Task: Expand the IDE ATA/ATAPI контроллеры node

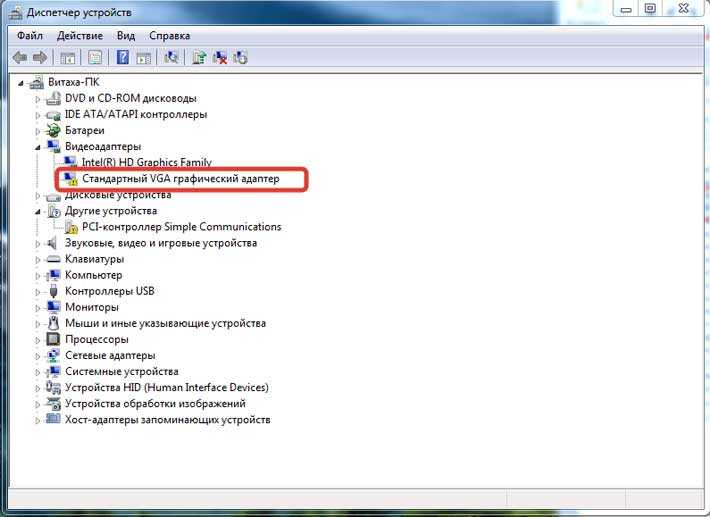Action: [38, 115]
